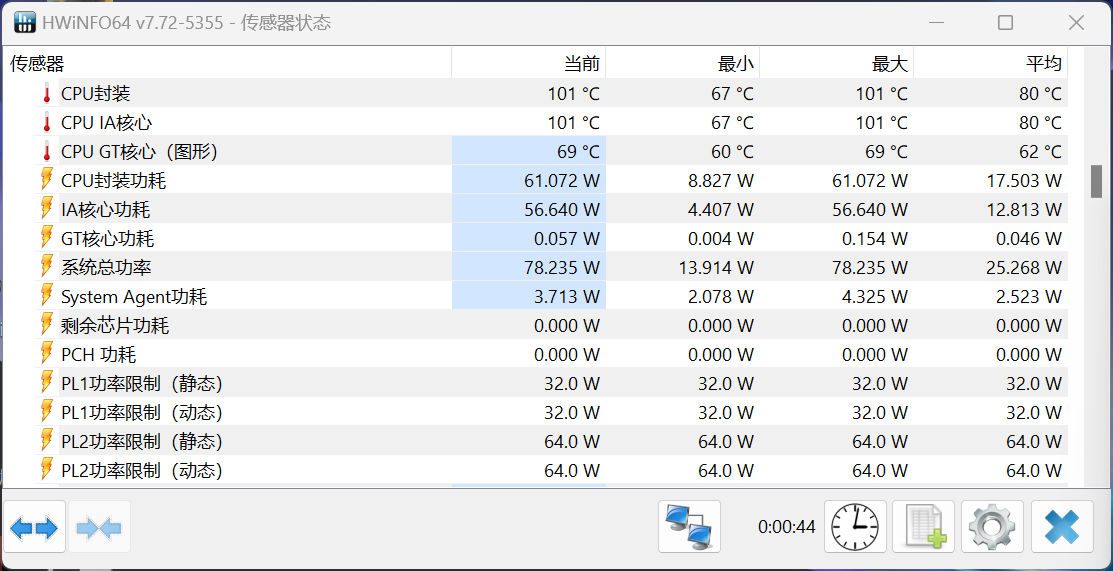
Task: Select the PL1功率限制（静态） row label
Action: coord(142,384)
